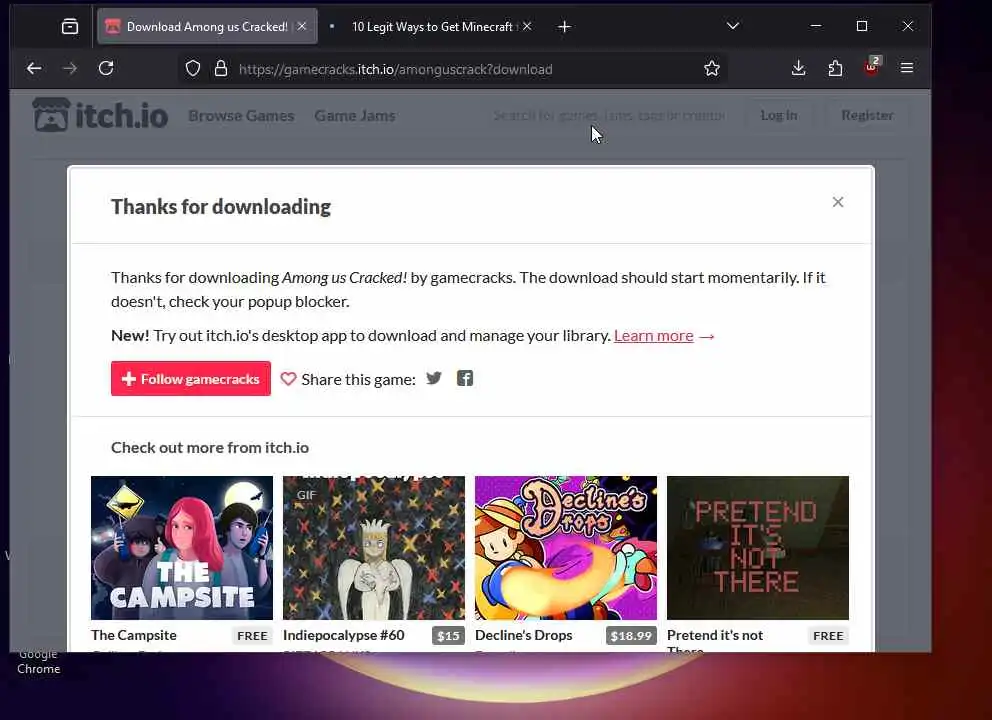Click Pretend it's not There title
992x720 pixels.
(715, 639)
